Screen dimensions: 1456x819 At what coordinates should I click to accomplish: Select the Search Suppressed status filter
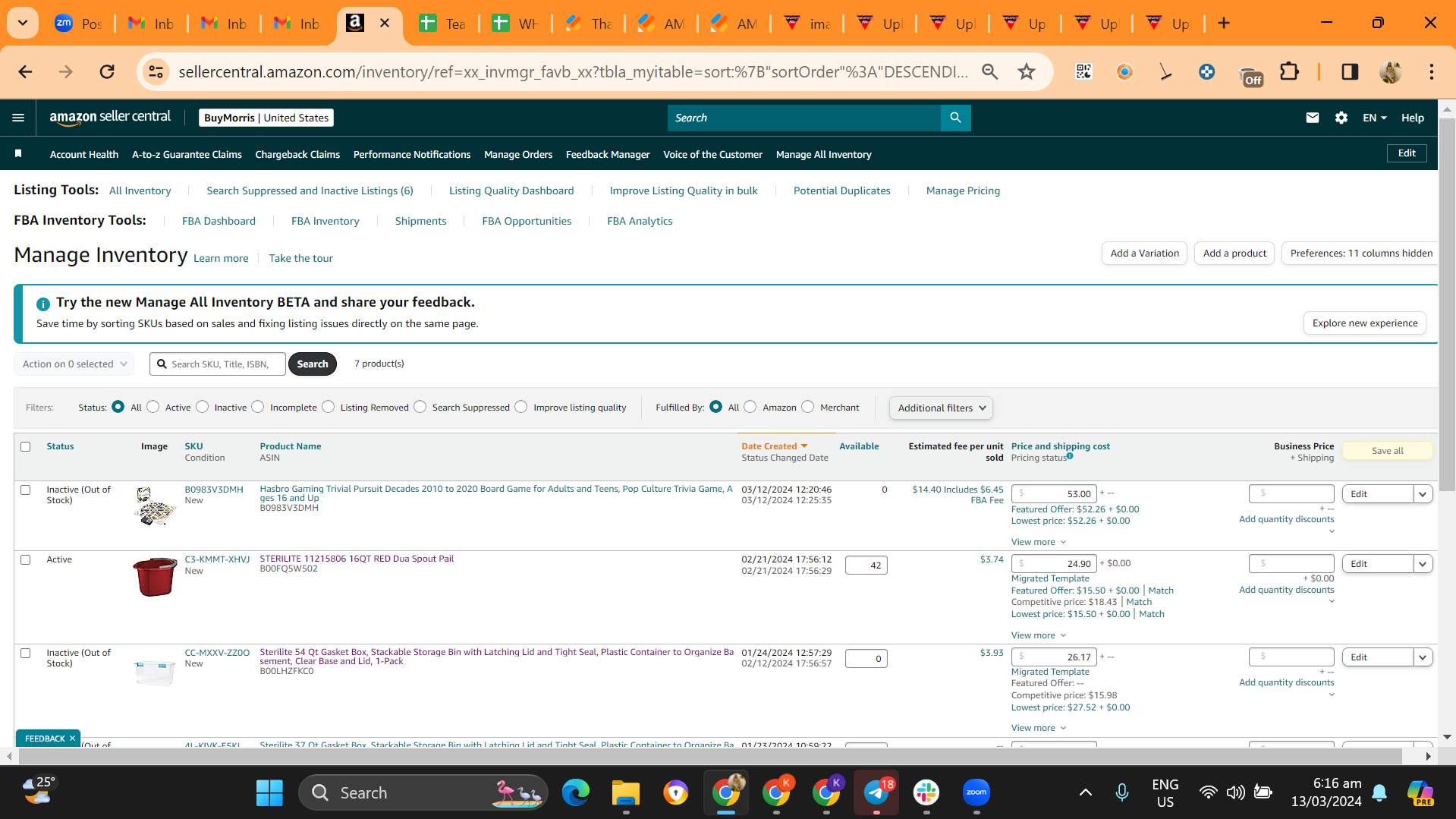[420, 407]
